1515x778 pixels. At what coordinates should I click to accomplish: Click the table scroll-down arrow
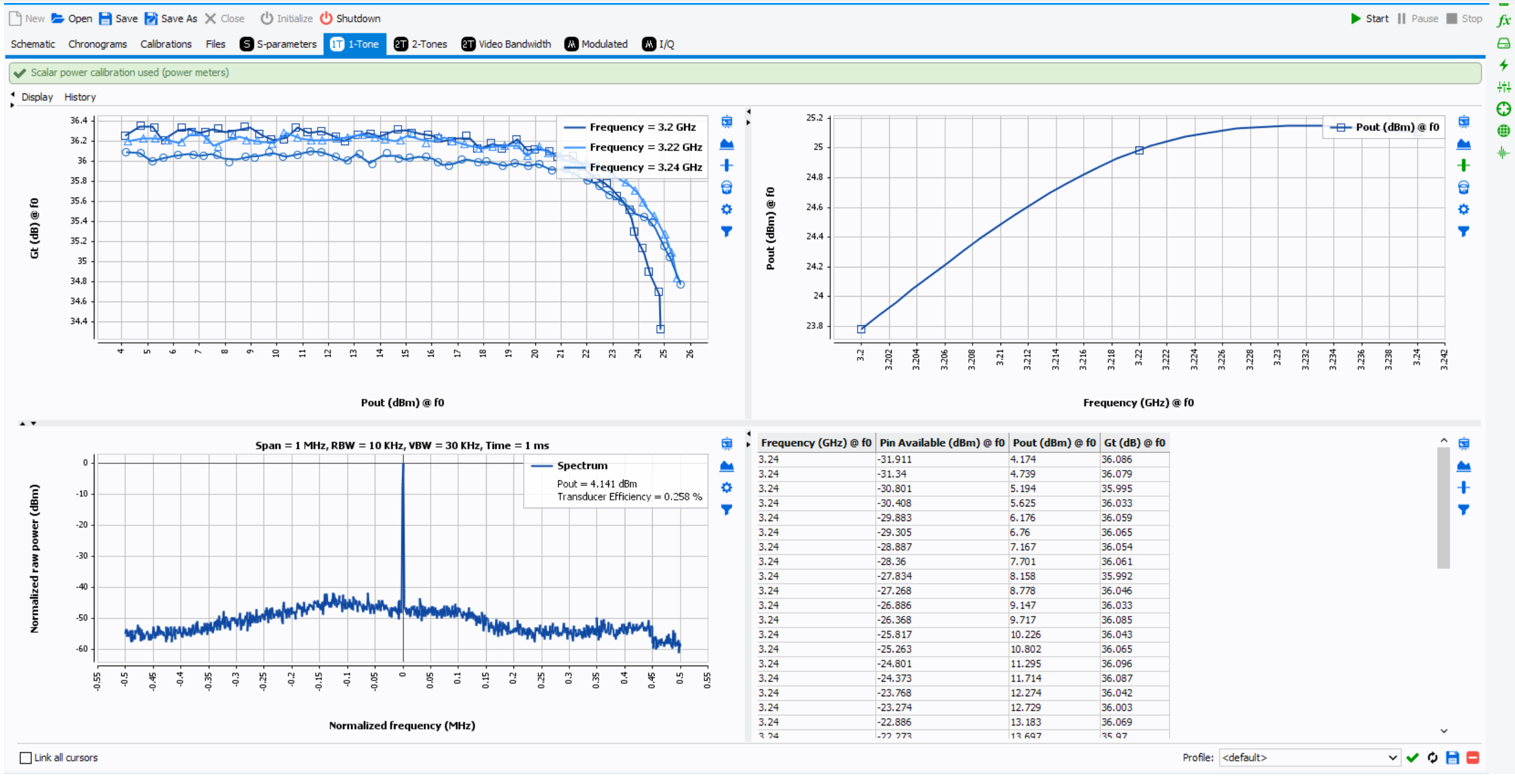(1443, 731)
